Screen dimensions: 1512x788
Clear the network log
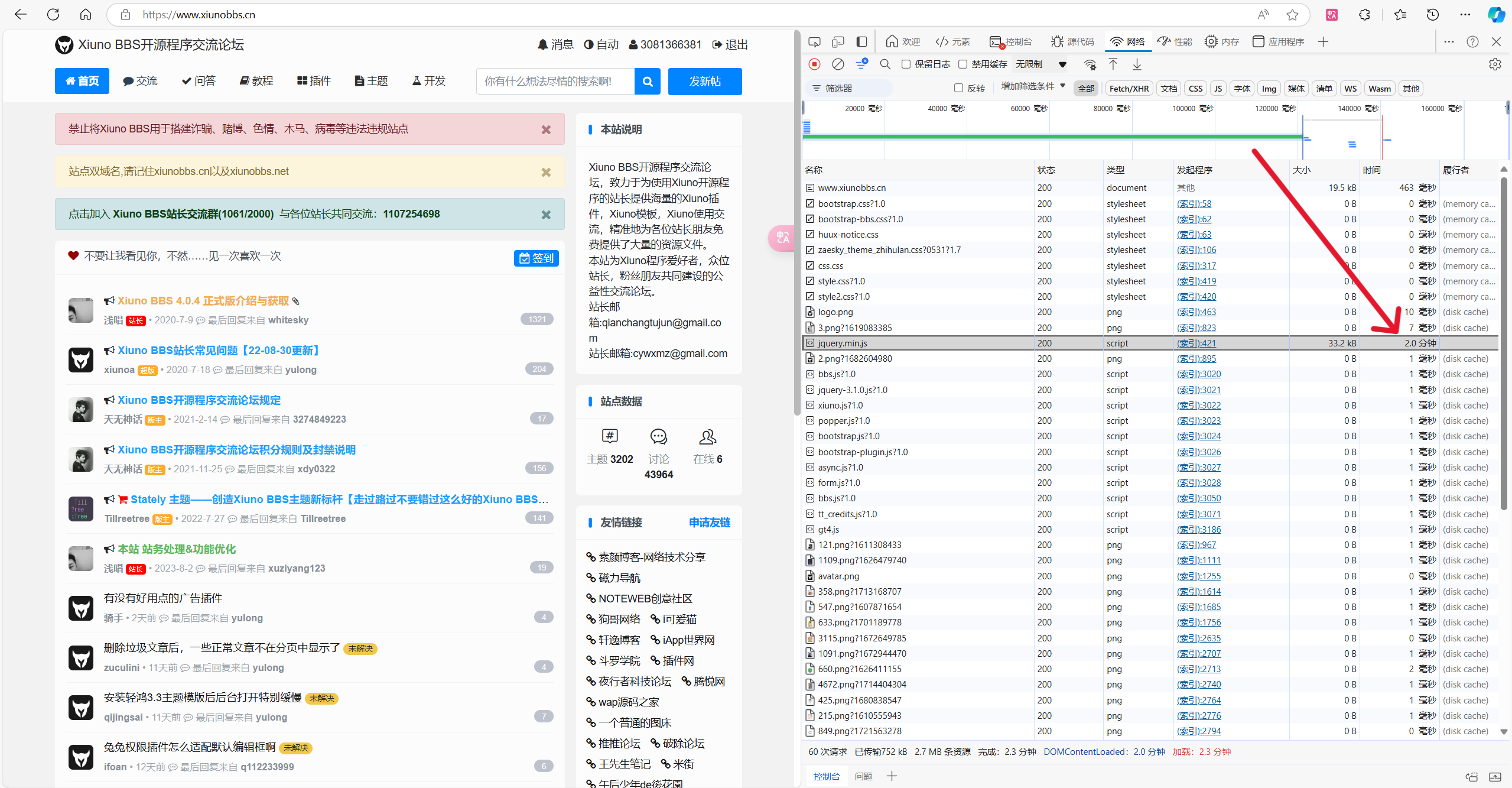838,64
